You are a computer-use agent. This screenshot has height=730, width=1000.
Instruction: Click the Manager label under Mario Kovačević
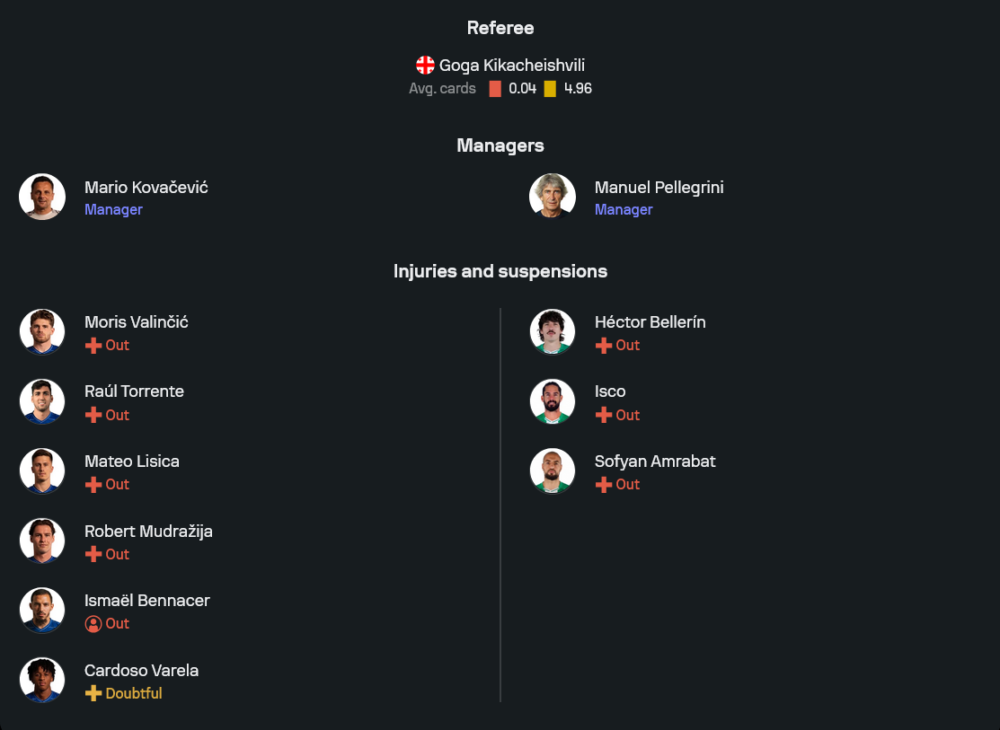(113, 210)
